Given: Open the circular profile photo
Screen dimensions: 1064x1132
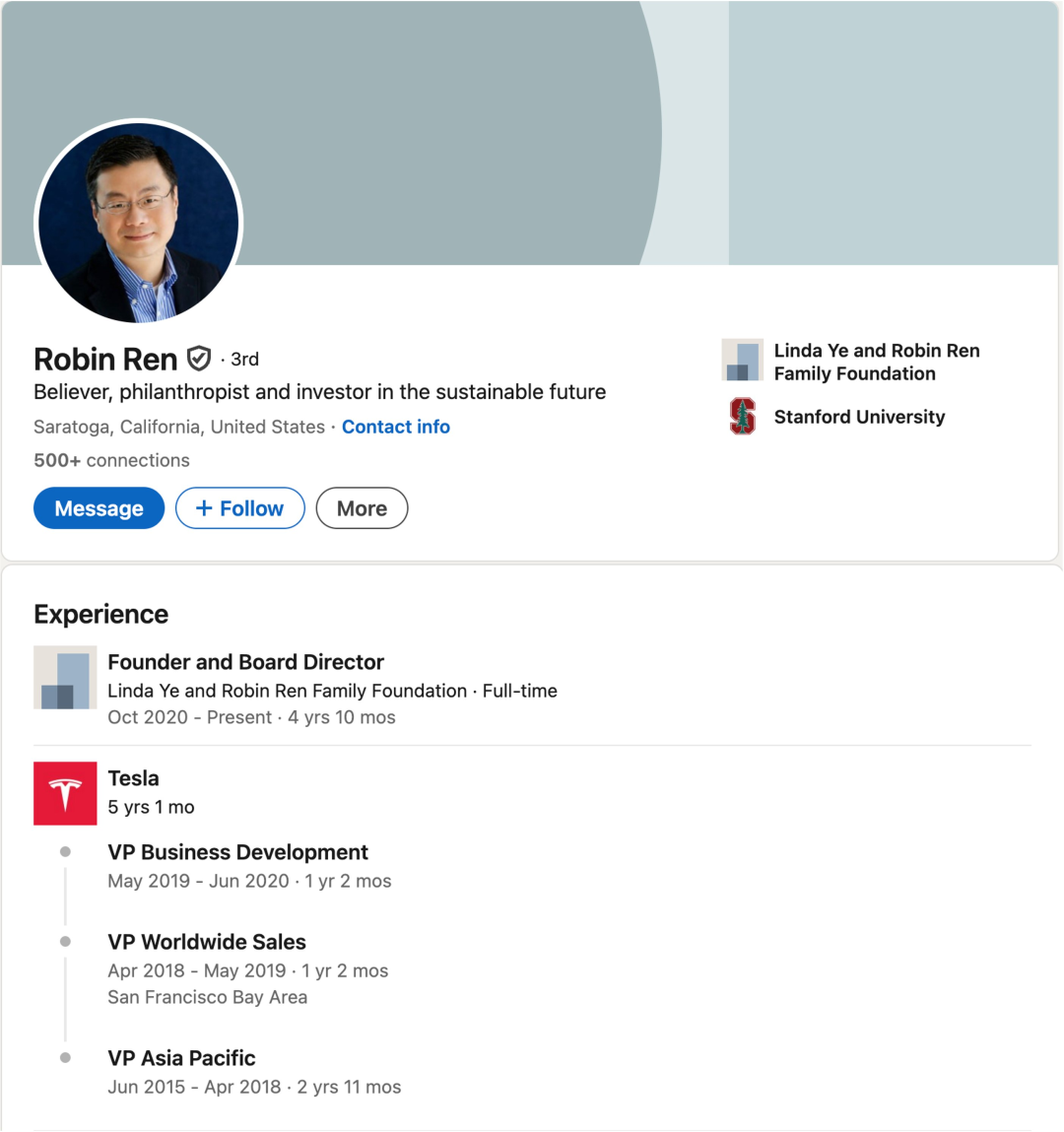Looking at the screenshot, I should pyautogui.click(x=139, y=223).
